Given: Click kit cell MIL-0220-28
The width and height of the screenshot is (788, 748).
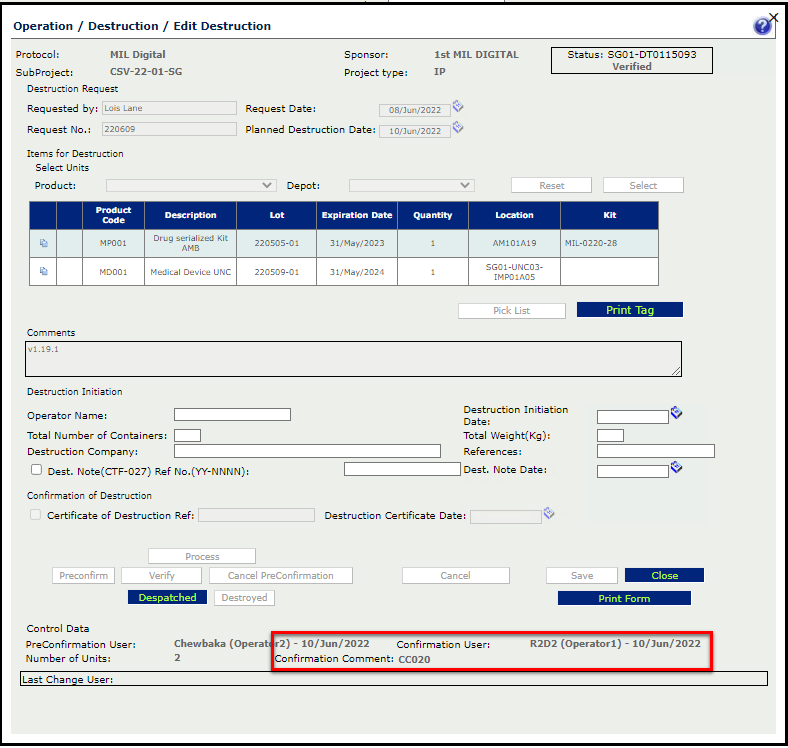Looking at the screenshot, I should (610, 243).
